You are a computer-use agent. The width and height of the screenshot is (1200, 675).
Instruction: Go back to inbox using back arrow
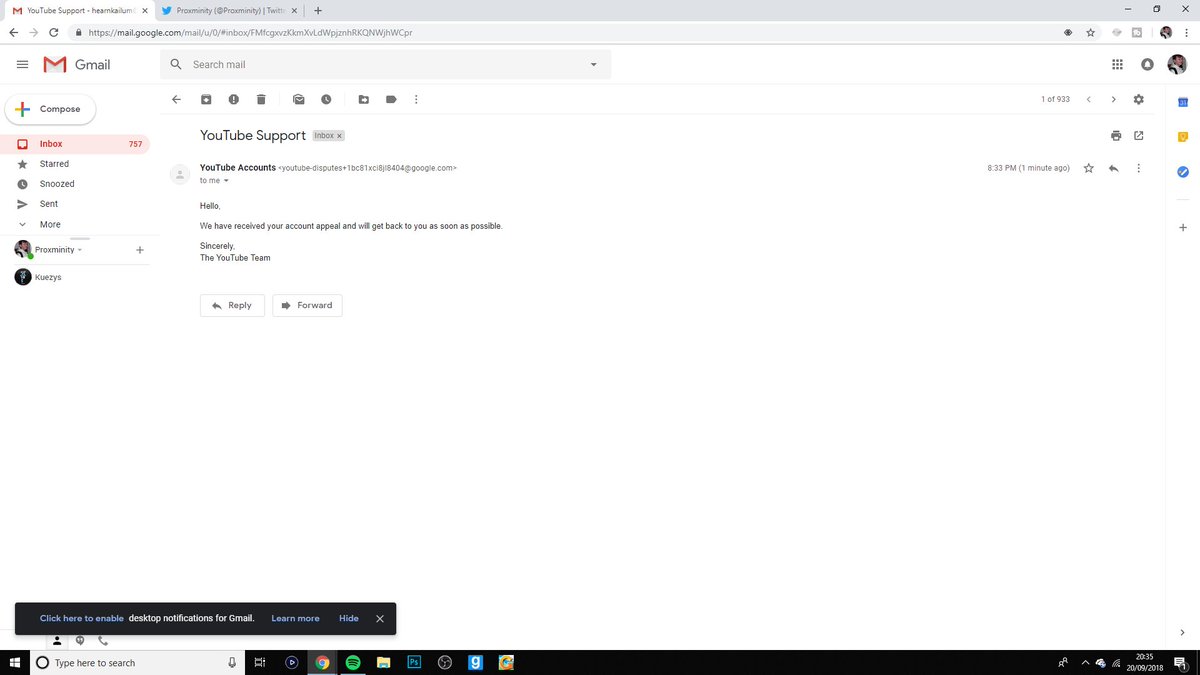[177, 99]
